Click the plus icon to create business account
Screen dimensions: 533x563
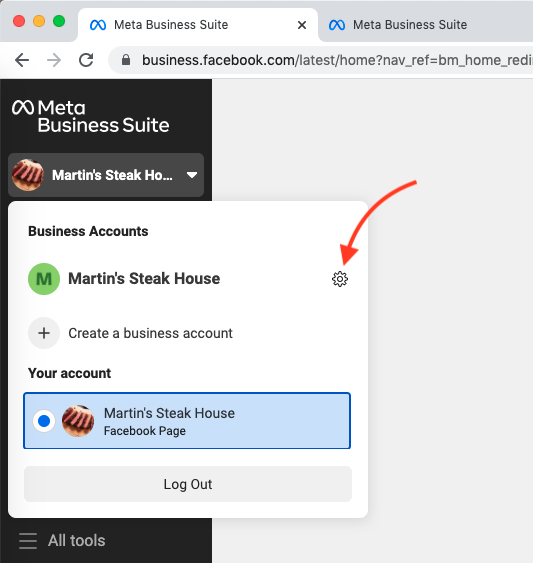[44, 333]
